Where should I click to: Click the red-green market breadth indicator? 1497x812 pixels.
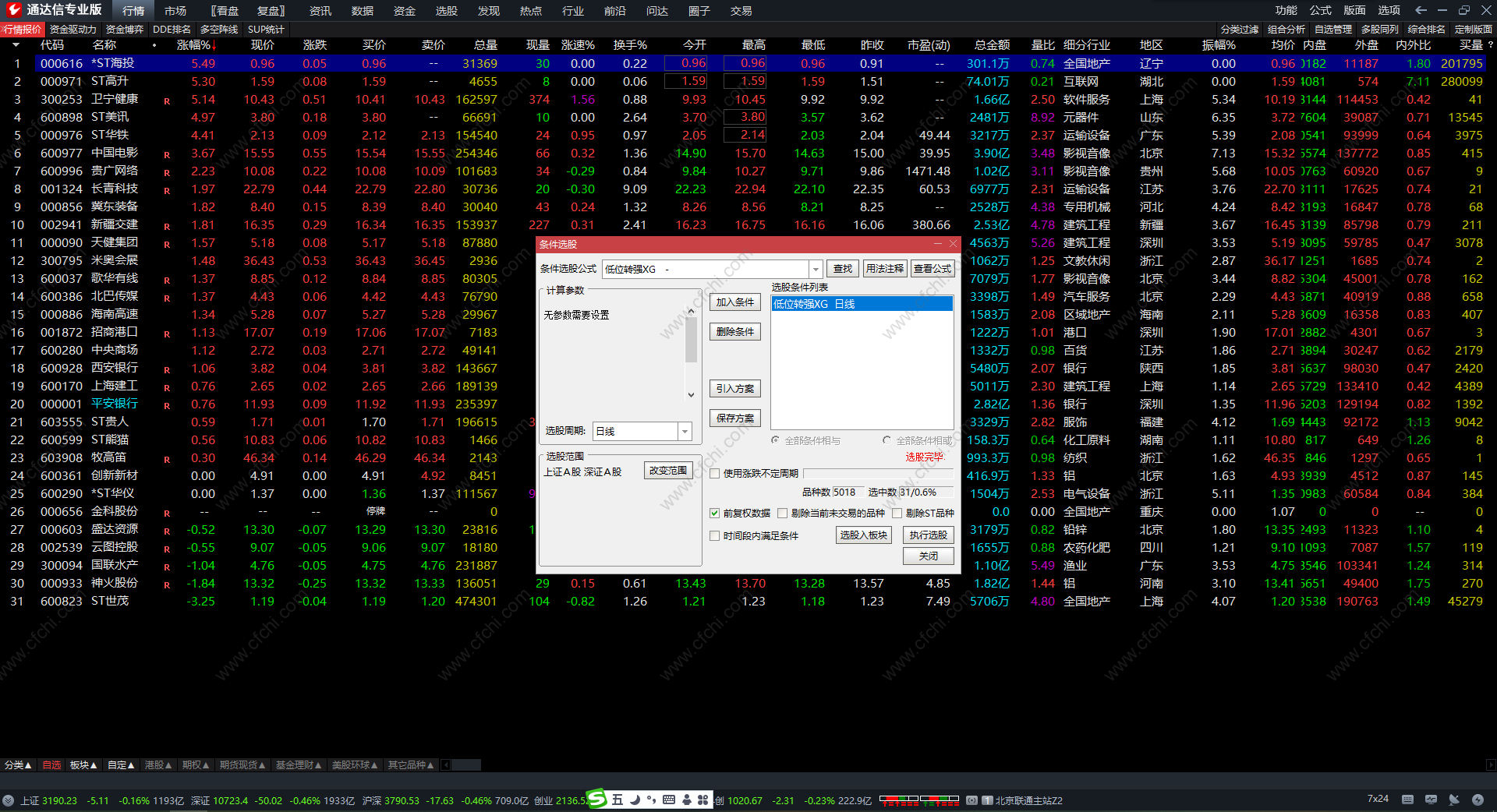[x=919, y=800]
